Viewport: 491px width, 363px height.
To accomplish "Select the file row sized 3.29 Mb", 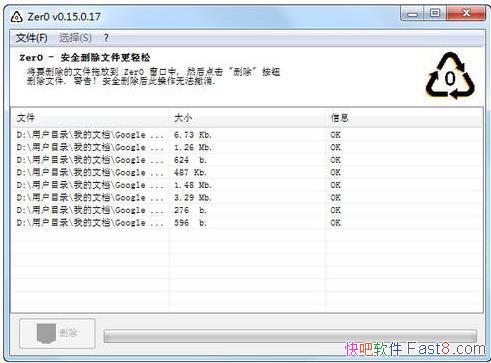I will tap(247, 198).
